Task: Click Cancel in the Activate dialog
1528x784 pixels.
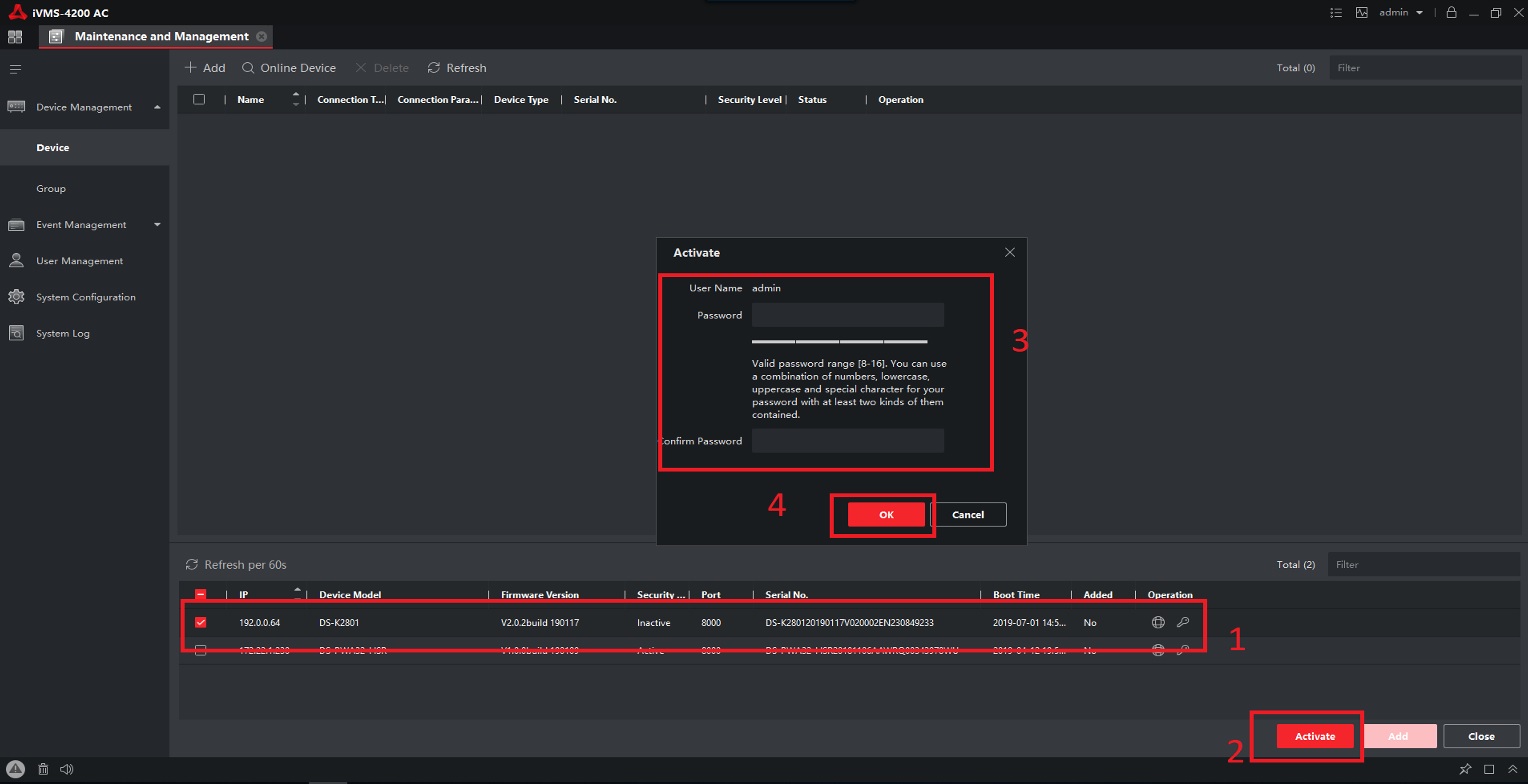Action: click(x=967, y=514)
